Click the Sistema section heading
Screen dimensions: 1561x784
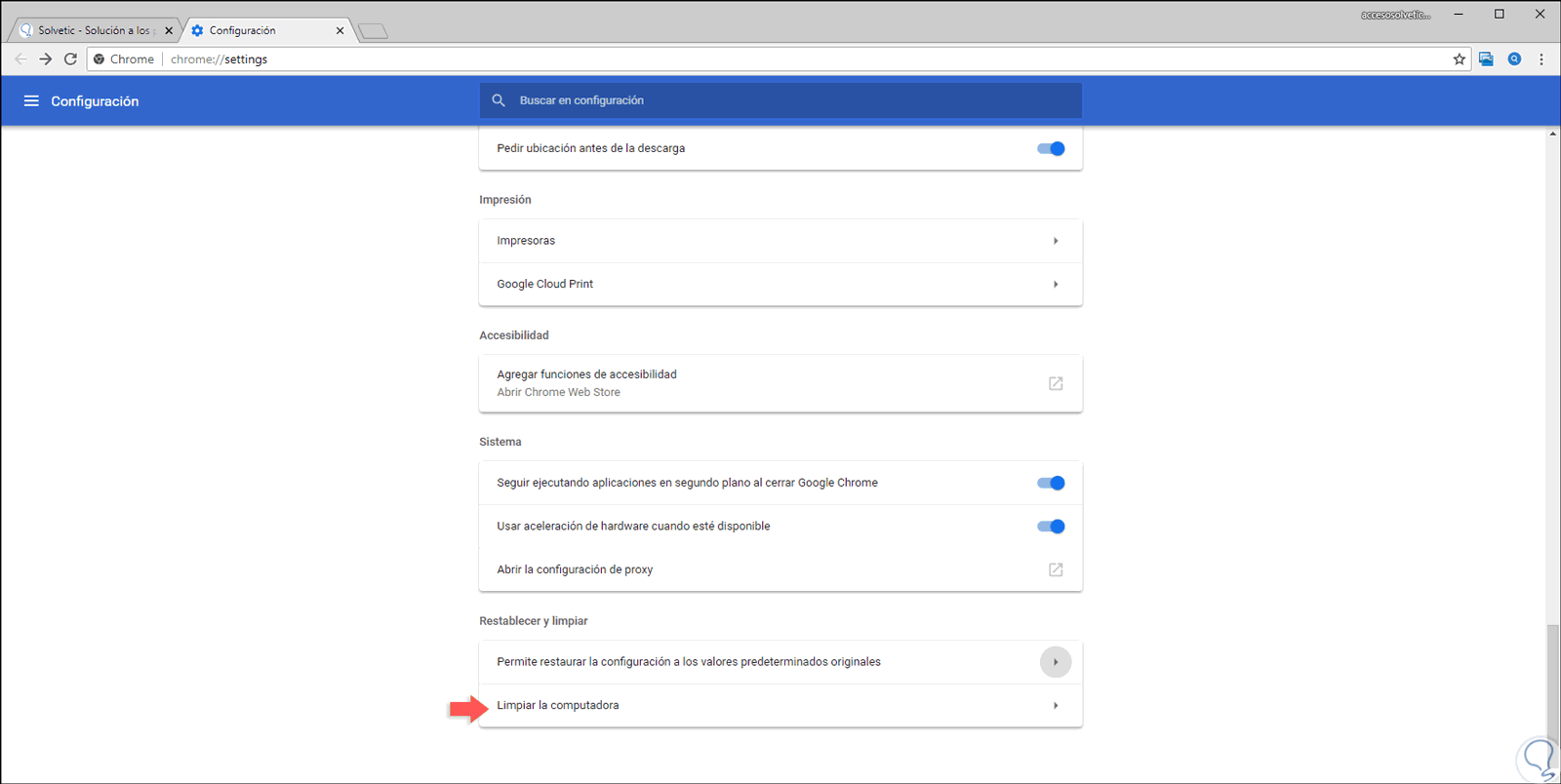[x=500, y=442]
